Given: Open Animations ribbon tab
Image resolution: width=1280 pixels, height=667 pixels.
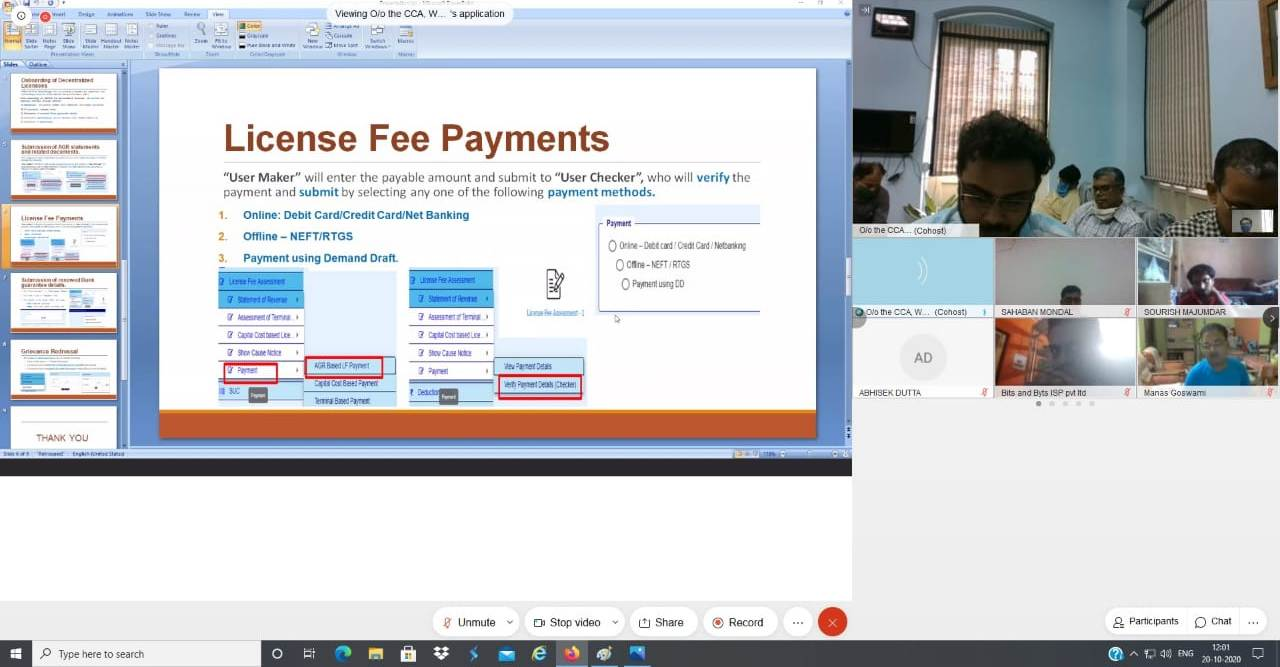Looking at the screenshot, I should [x=120, y=14].
